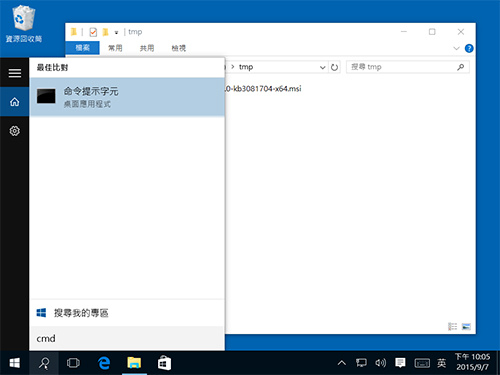Open Command Prompt best match result

coord(127,97)
